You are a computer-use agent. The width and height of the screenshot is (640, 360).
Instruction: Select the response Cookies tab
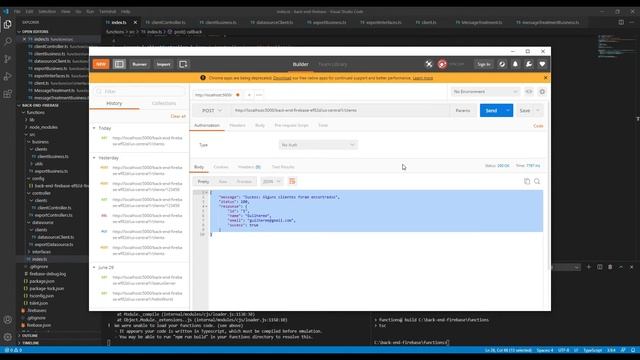(x=221, y=167)
